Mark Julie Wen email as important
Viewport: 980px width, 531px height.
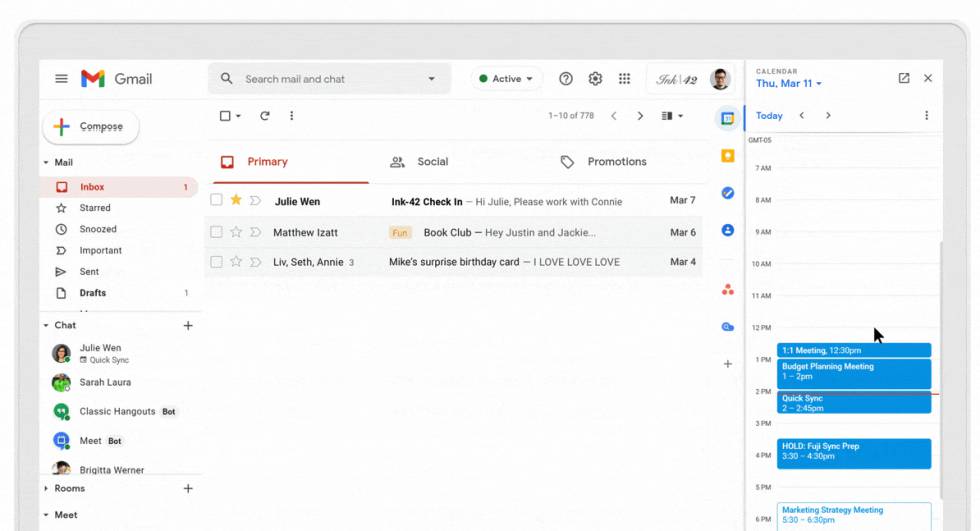[x=255, y=201]
